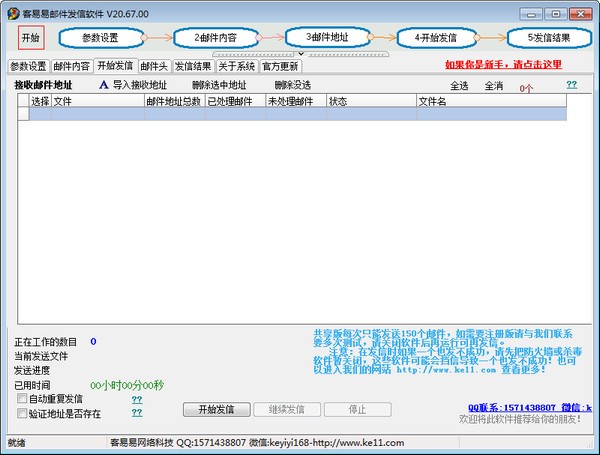Enable the 验证地址是否存在 checkbox

tap(22, 412)
